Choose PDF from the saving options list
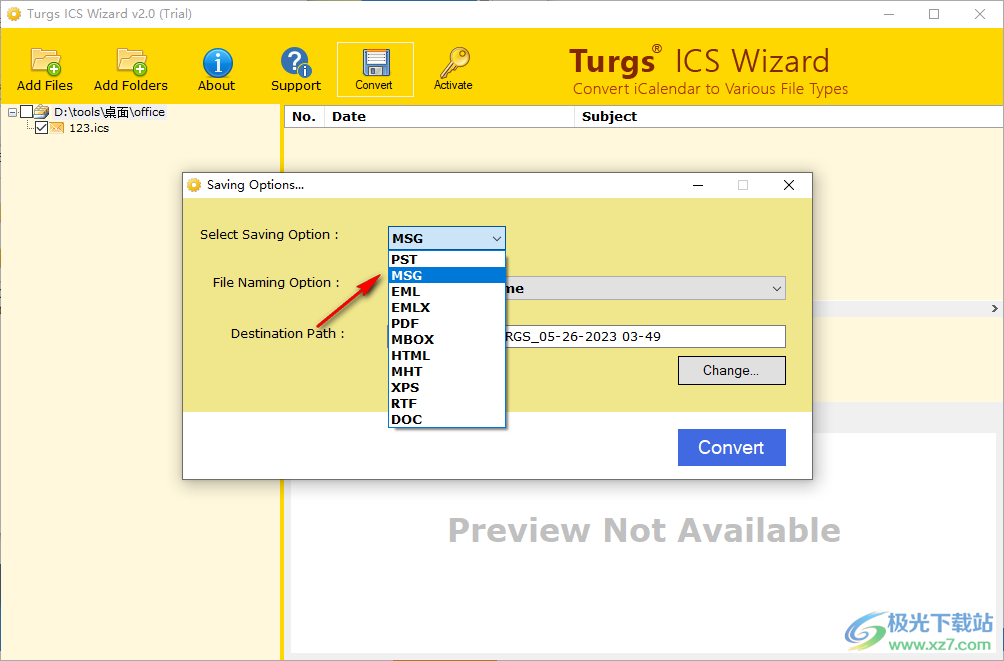Screen dimensions: 1004x661 447,323
